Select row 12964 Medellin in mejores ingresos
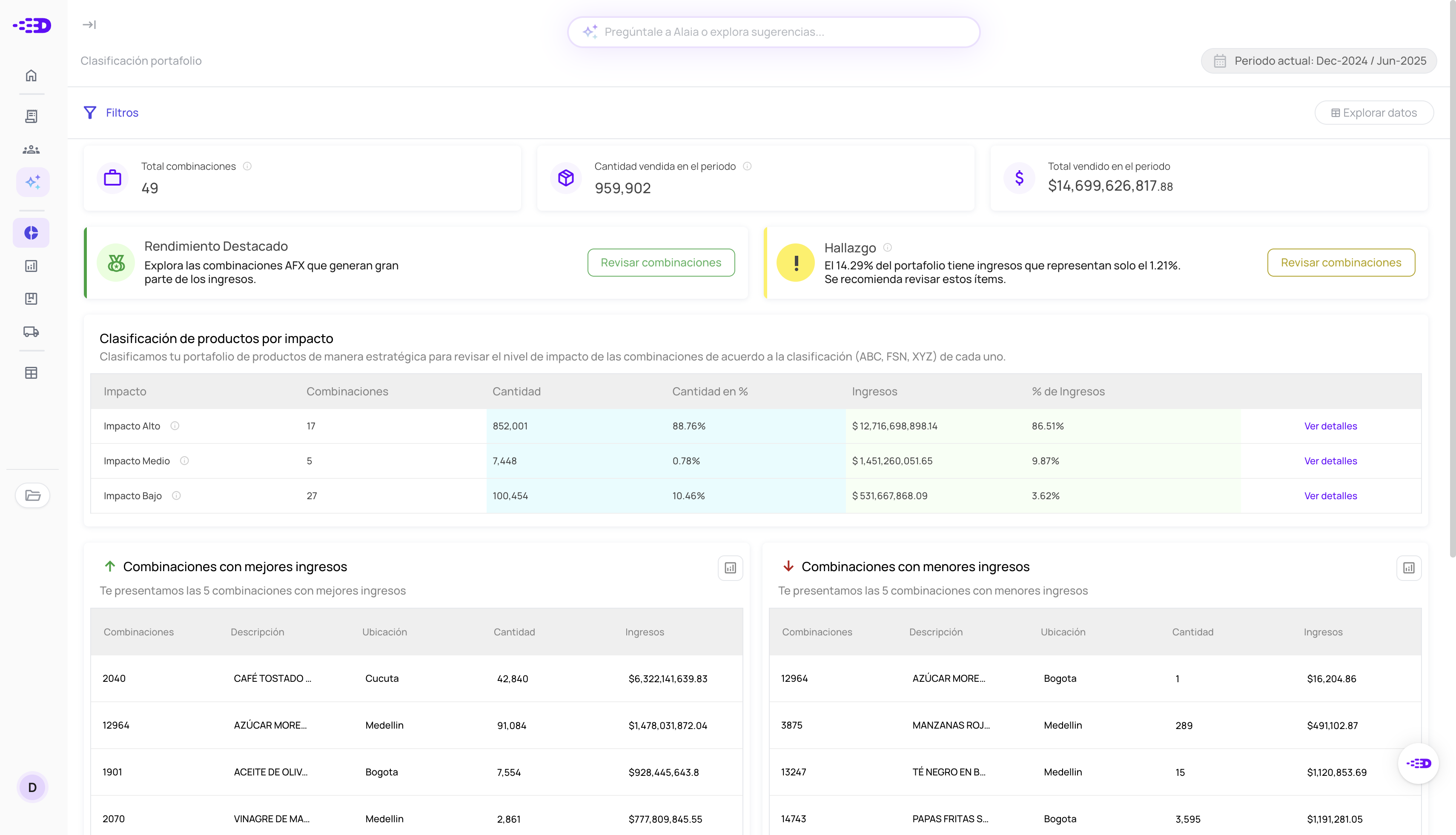This screenshot has height=835, width=1456. point(416,726)
